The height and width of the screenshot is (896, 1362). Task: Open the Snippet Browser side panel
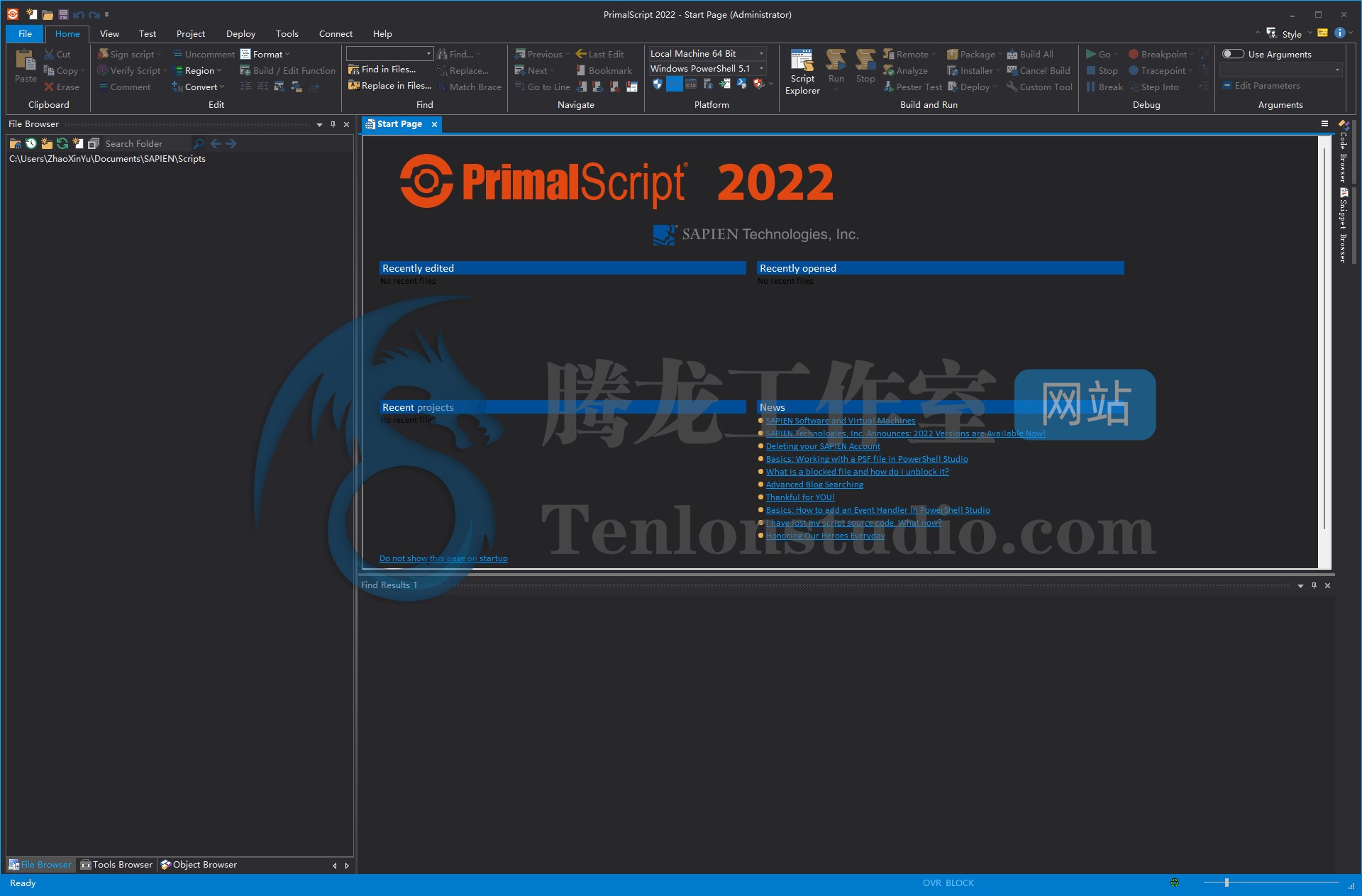coord(1343,226)
